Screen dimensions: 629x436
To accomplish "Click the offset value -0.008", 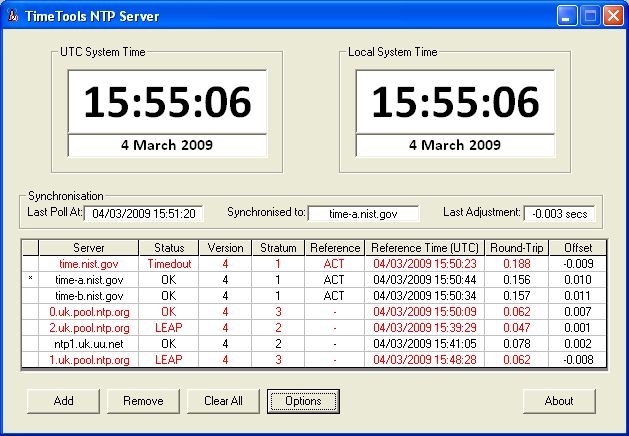I will pyautogui.click(x=578, y=359).
